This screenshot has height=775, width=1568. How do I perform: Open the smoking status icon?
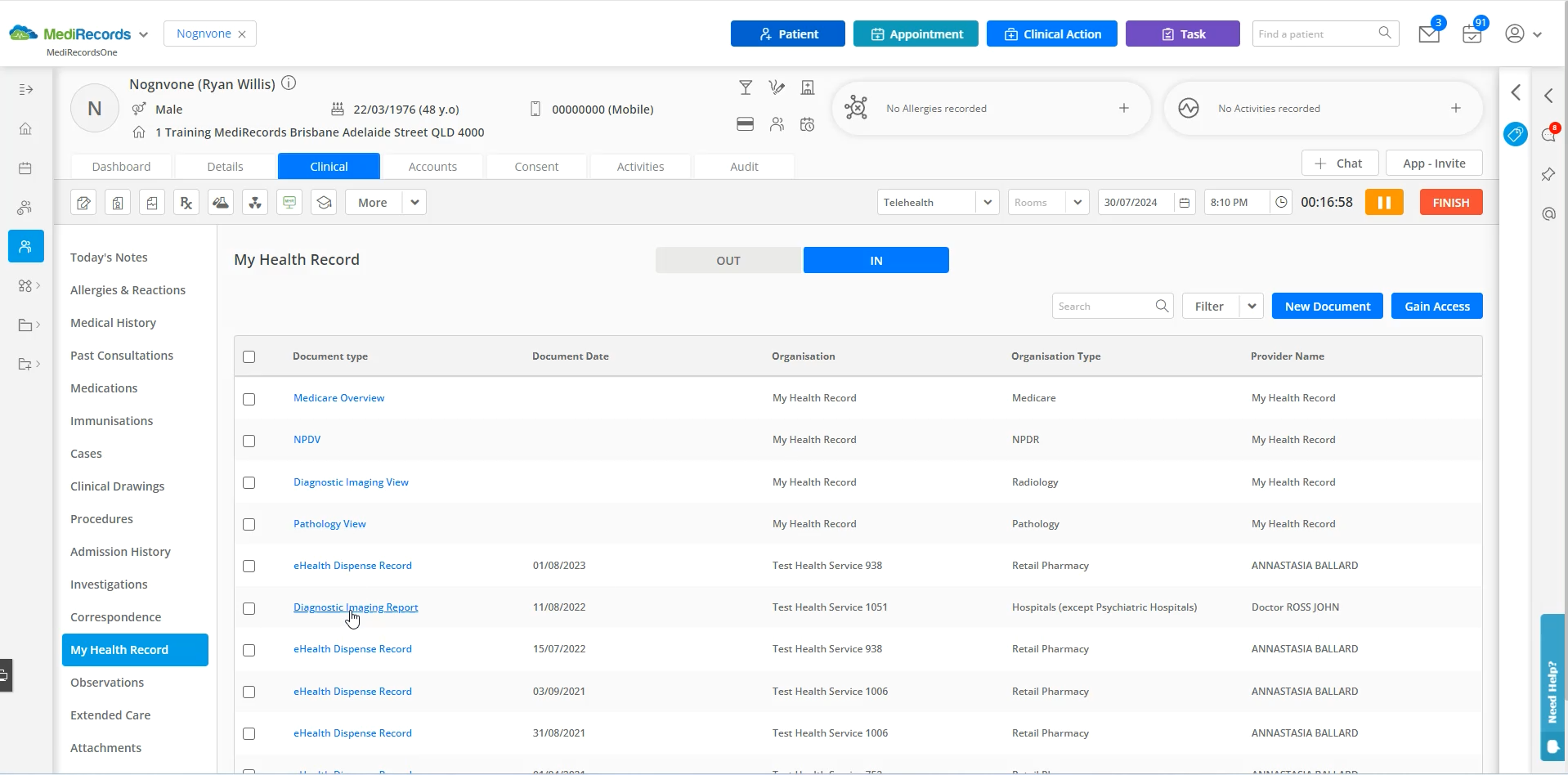pos(776,87)
